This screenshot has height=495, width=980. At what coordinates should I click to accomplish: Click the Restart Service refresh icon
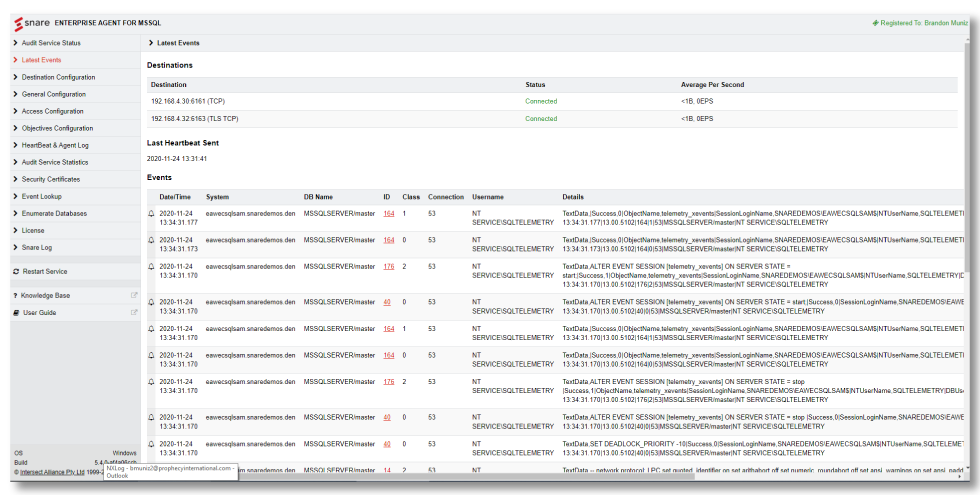point(16,272)
